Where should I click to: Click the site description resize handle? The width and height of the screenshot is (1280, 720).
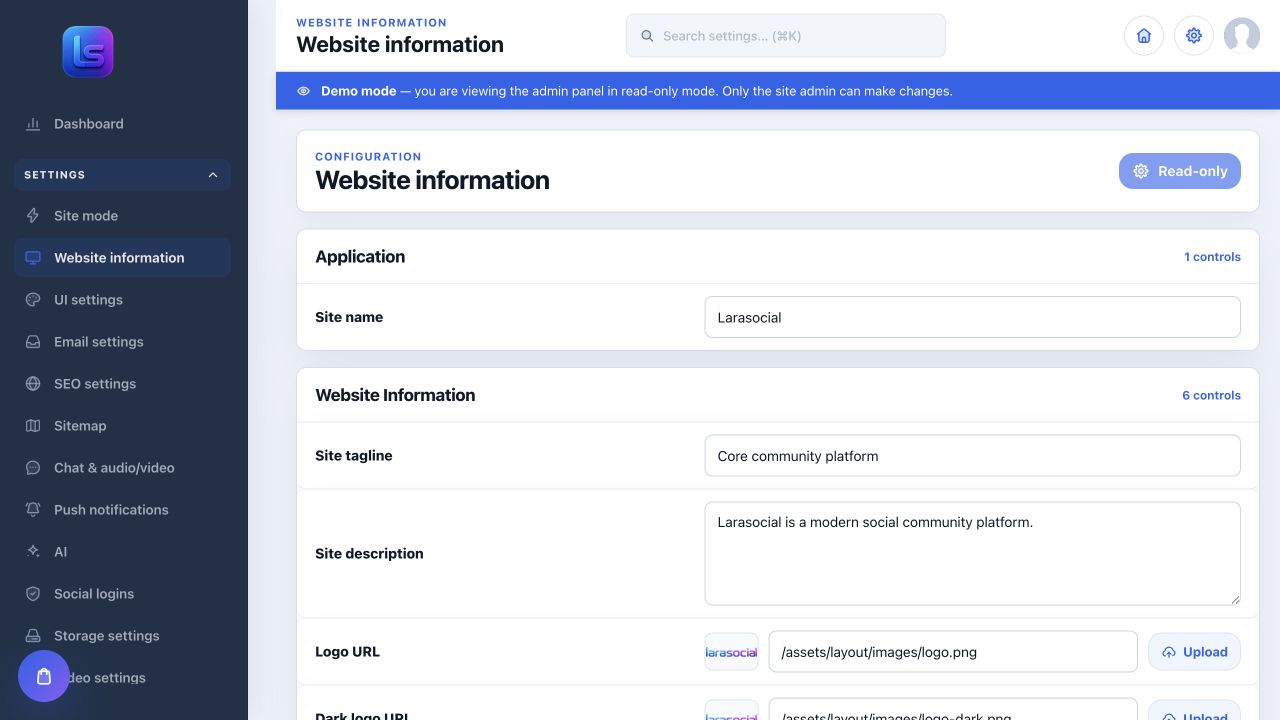pyautogui.click(x=1234, y=598)
